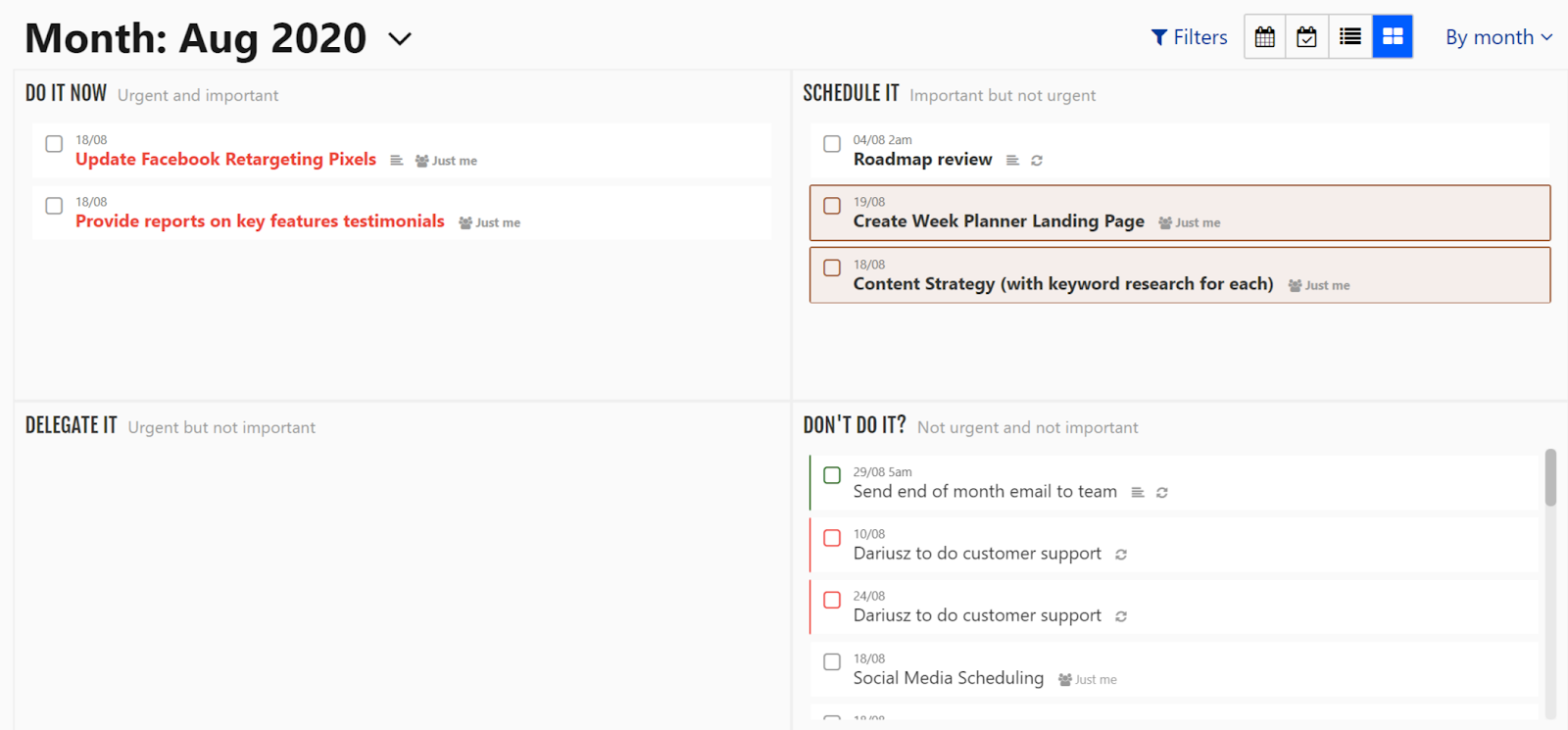Open the By month dropdown
Screen dimensions: 1568x730
click(1498, 37)
